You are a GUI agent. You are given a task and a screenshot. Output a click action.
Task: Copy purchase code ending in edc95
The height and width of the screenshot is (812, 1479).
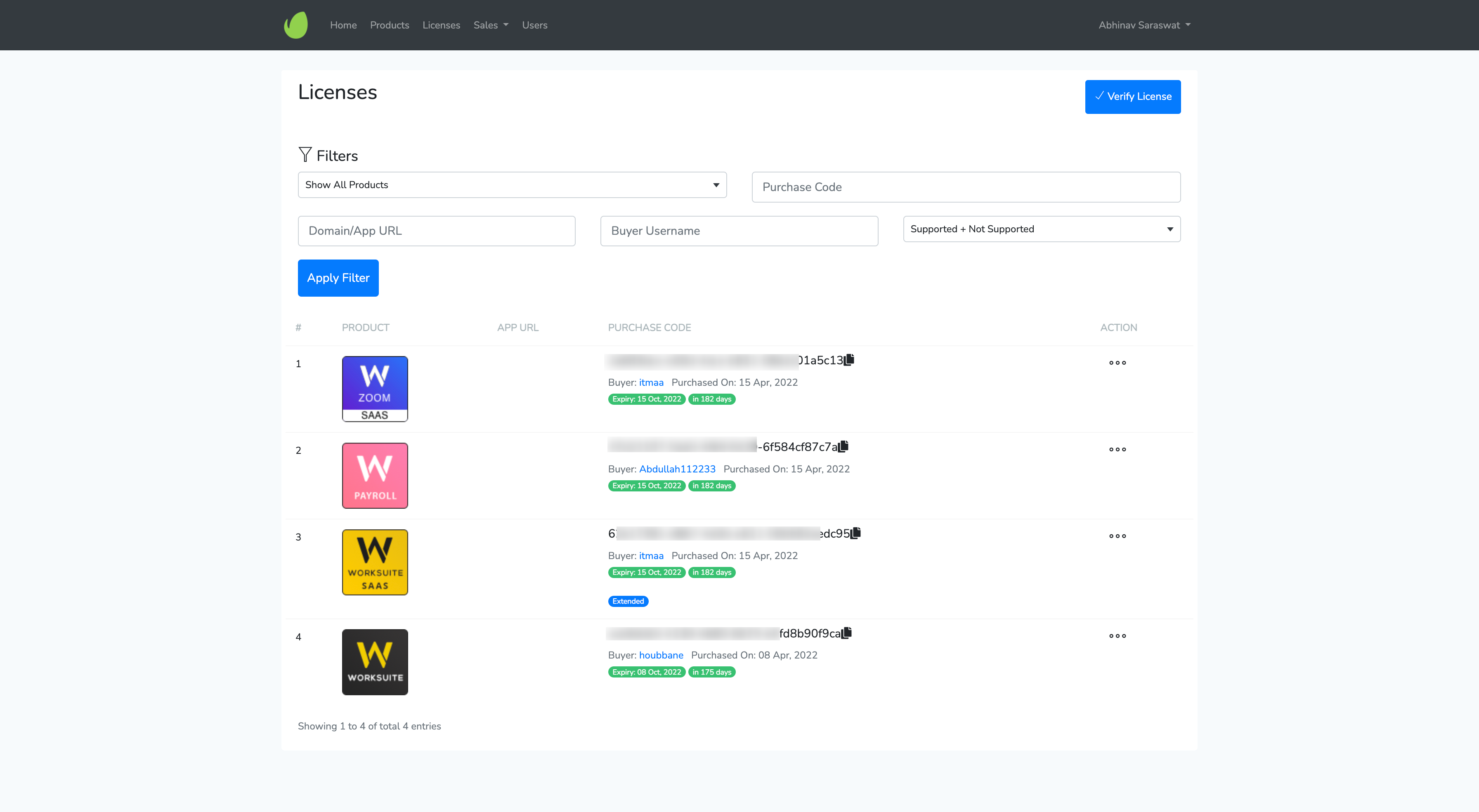pos(855,533)
